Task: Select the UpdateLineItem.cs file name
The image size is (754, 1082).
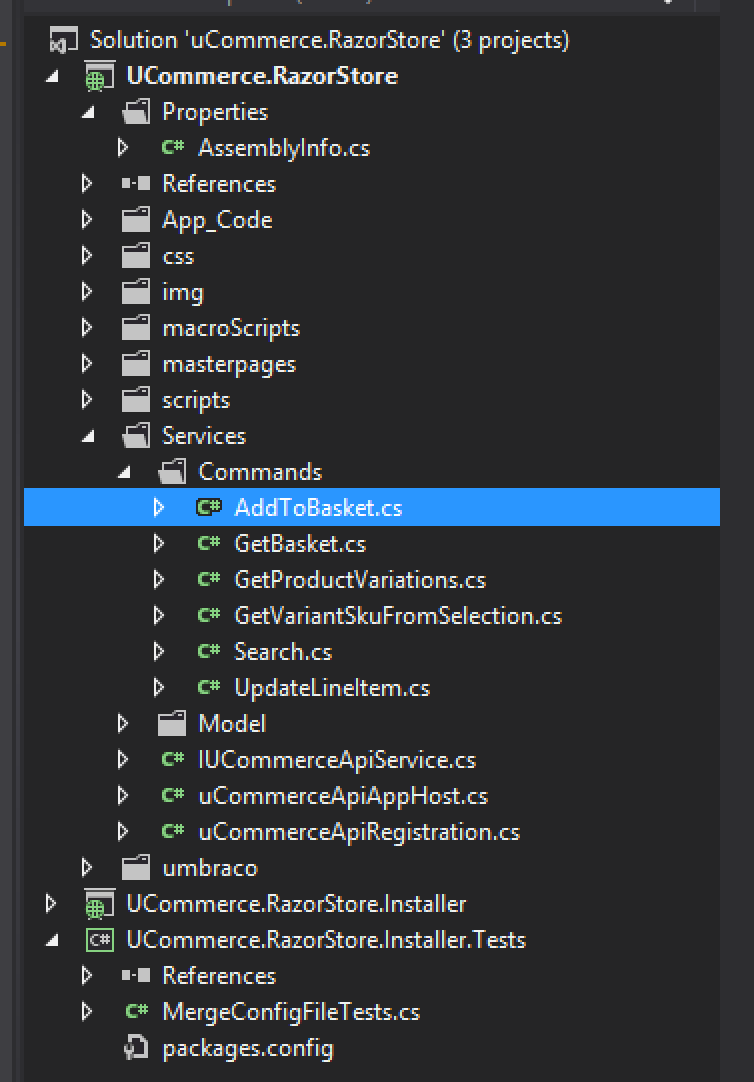Action: tap(332, 687)
